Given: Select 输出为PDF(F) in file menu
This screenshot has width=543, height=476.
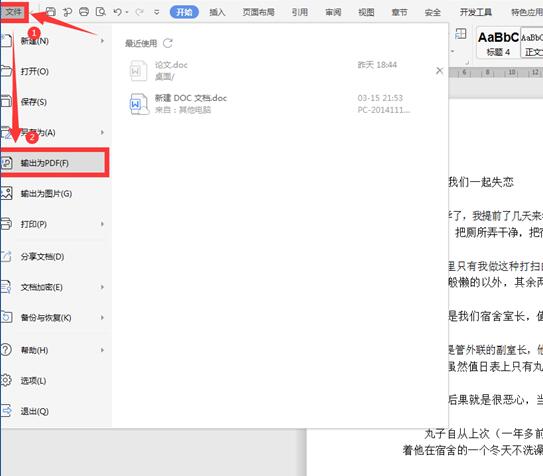Looking at the screenshot, I should [x=54, y=163].
